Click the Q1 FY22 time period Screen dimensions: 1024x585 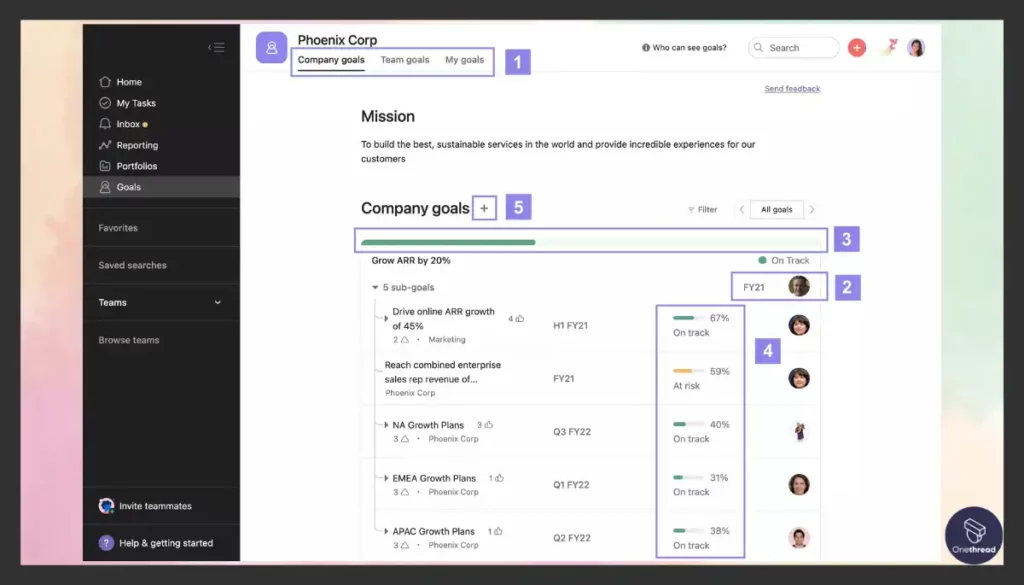click(571, 484)
